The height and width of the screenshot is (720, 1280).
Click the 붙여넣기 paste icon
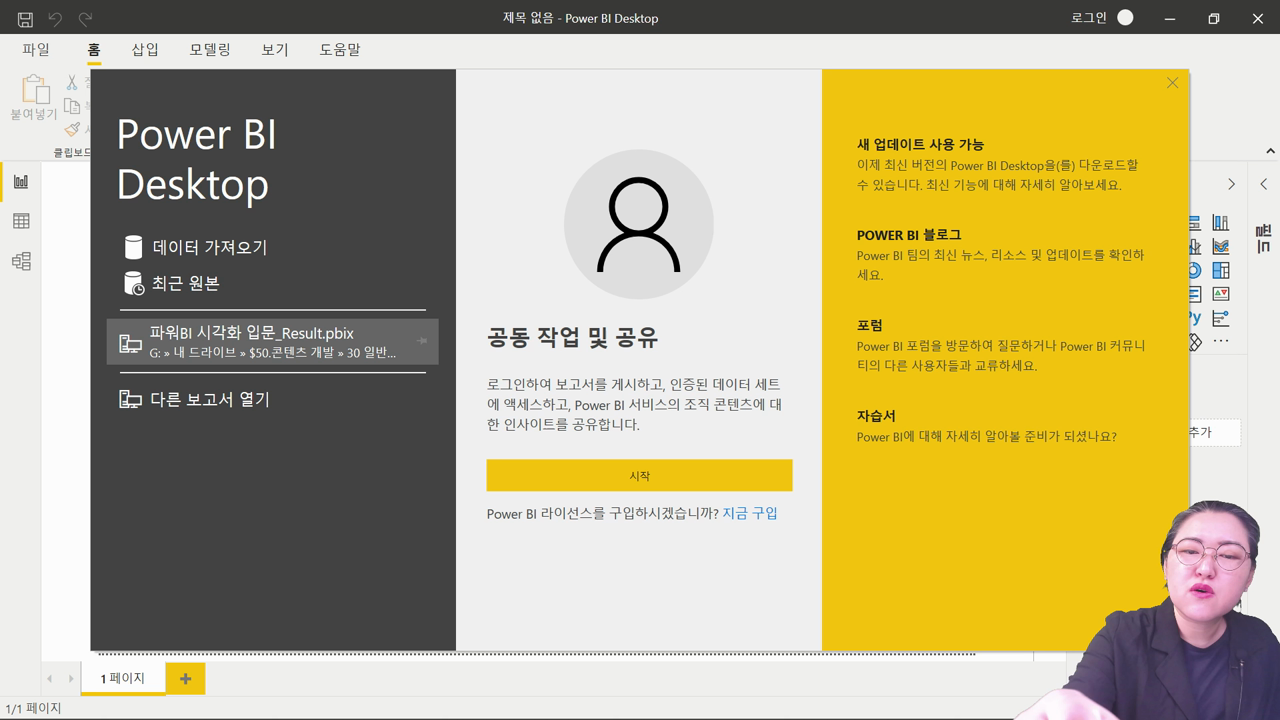pyautogui.click(x=34, y=90)
